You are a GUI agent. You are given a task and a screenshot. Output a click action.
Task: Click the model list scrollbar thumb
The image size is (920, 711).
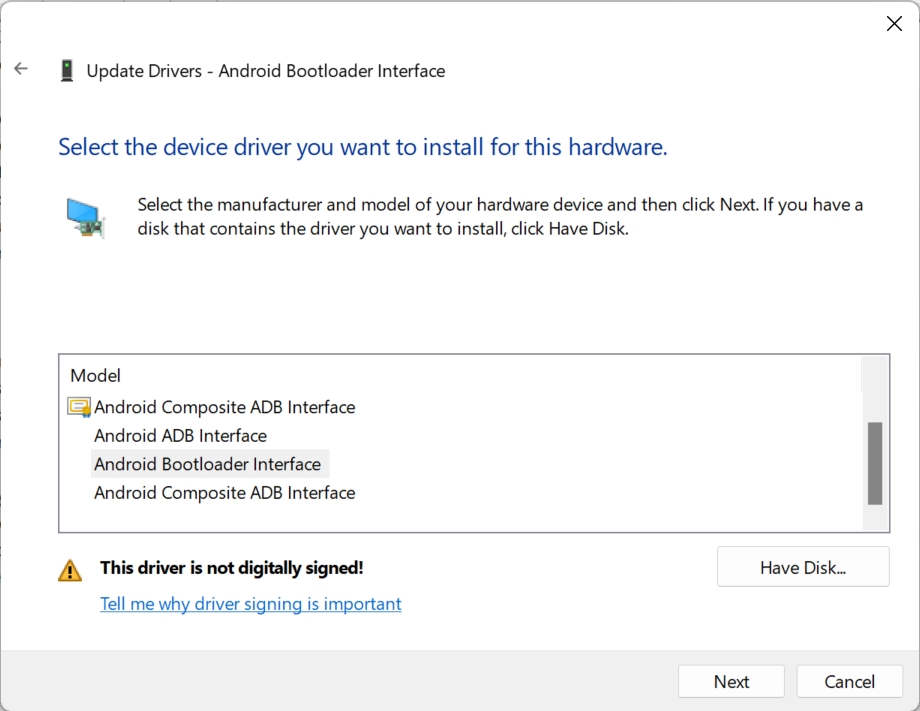[x=875, y=463]
